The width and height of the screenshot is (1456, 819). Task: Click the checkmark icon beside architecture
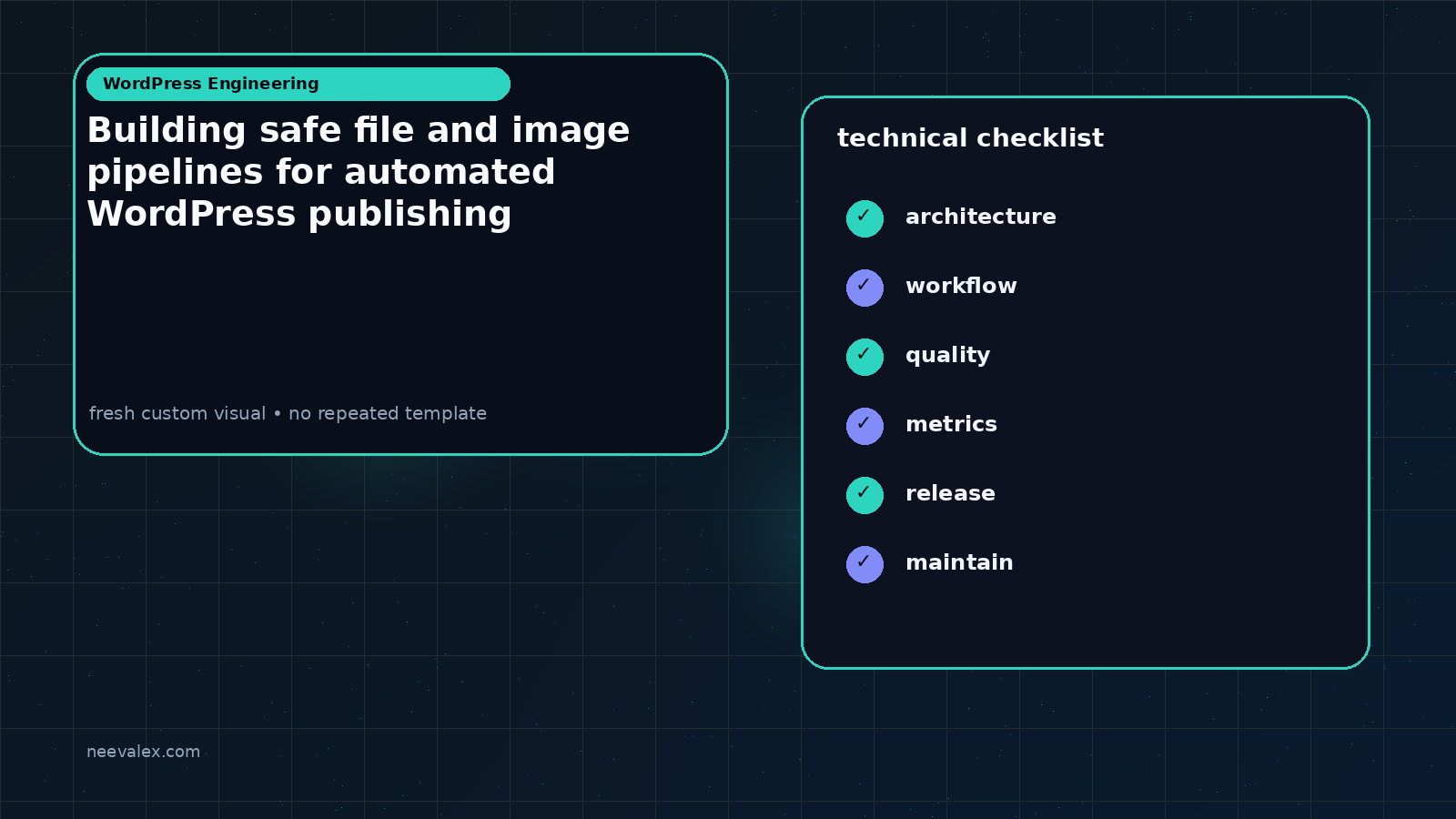point(864,218)
